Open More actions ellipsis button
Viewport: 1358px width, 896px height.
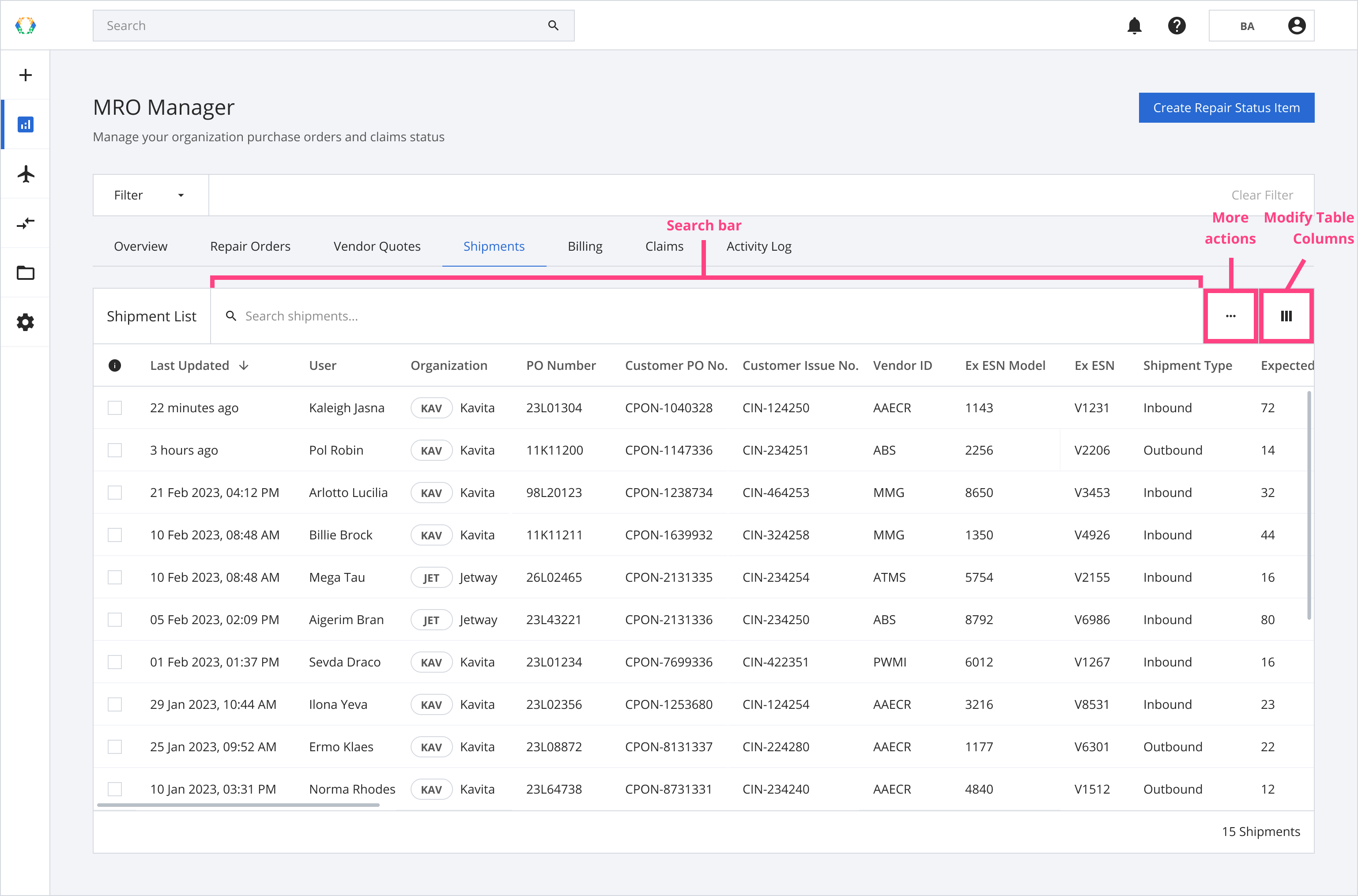point(1230,316)
